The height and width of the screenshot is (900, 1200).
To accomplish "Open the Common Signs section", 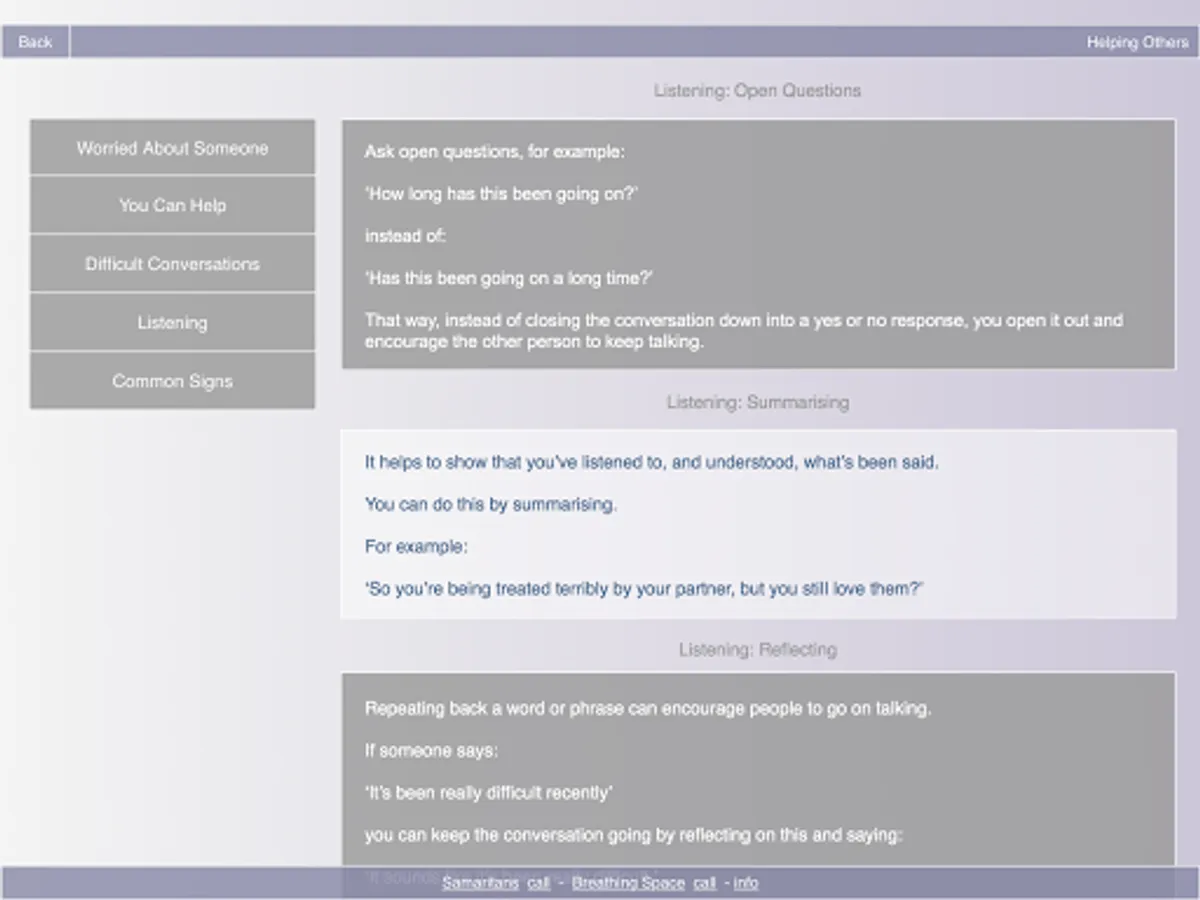I will [x=172, y=381].
